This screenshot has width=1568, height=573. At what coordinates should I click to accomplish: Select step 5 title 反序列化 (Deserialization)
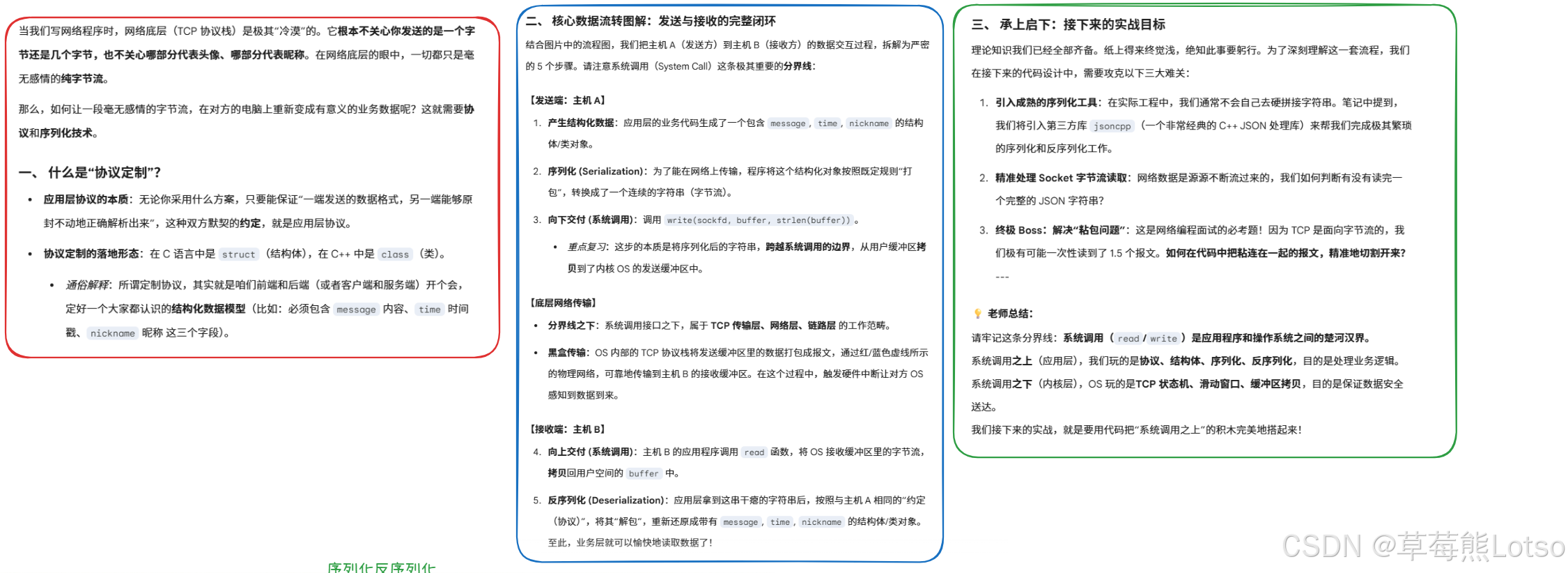pyautogui.click(x=606, y=501)
